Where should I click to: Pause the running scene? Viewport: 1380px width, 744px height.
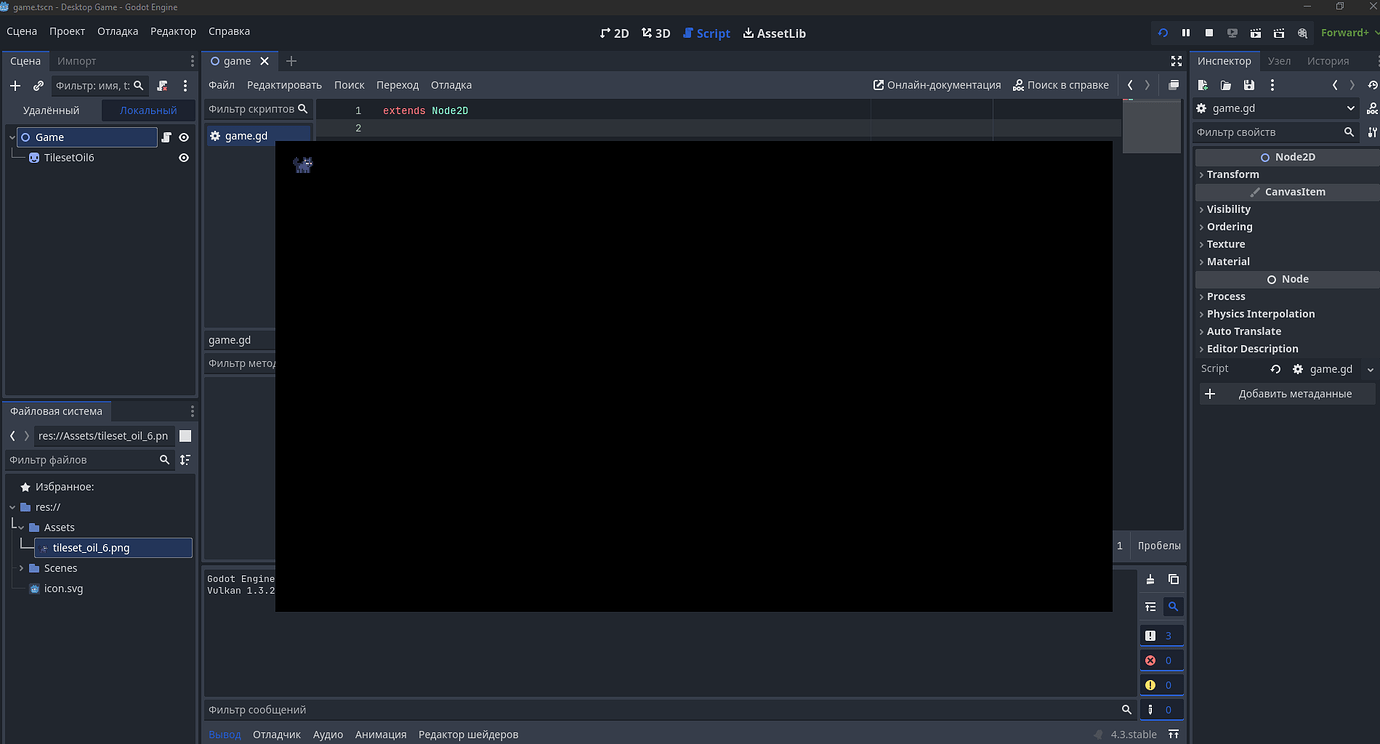click(x=1186, y=32)
